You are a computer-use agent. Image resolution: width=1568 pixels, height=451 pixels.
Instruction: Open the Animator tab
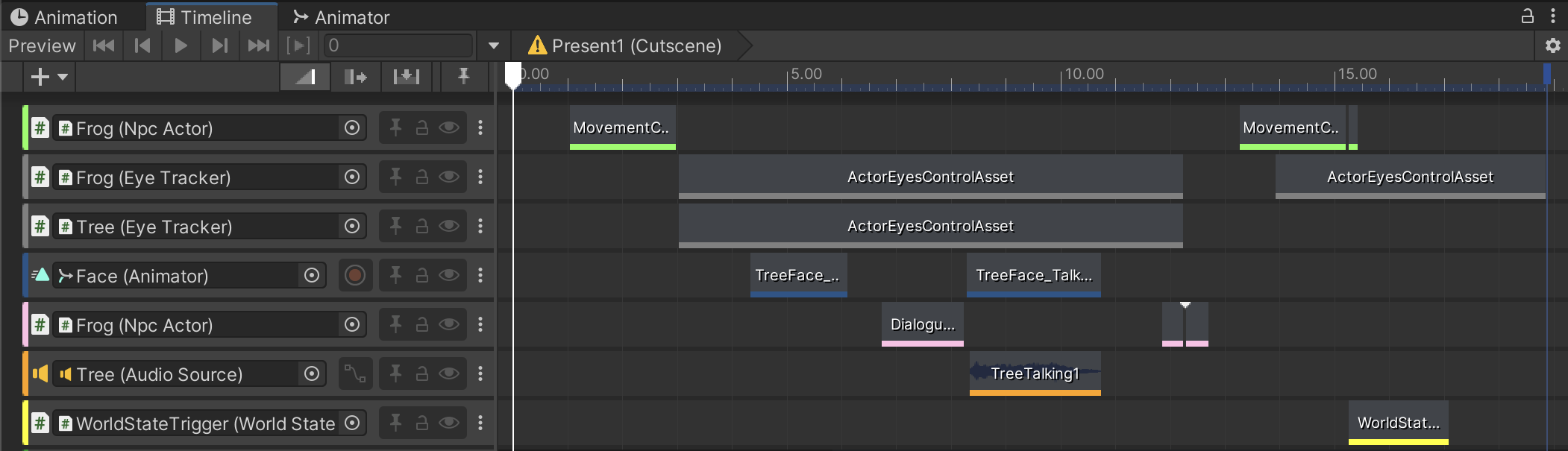342,16
